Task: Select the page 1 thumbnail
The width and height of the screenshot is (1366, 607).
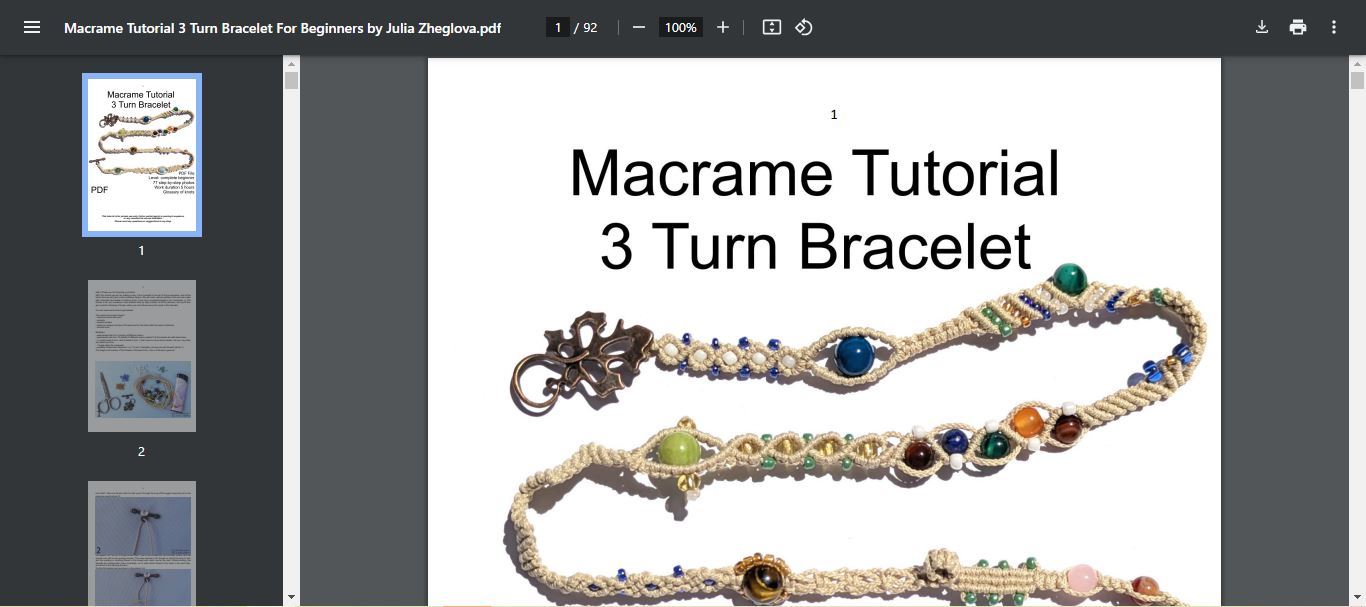Action: pyautogui.click(x=142, y=155)
